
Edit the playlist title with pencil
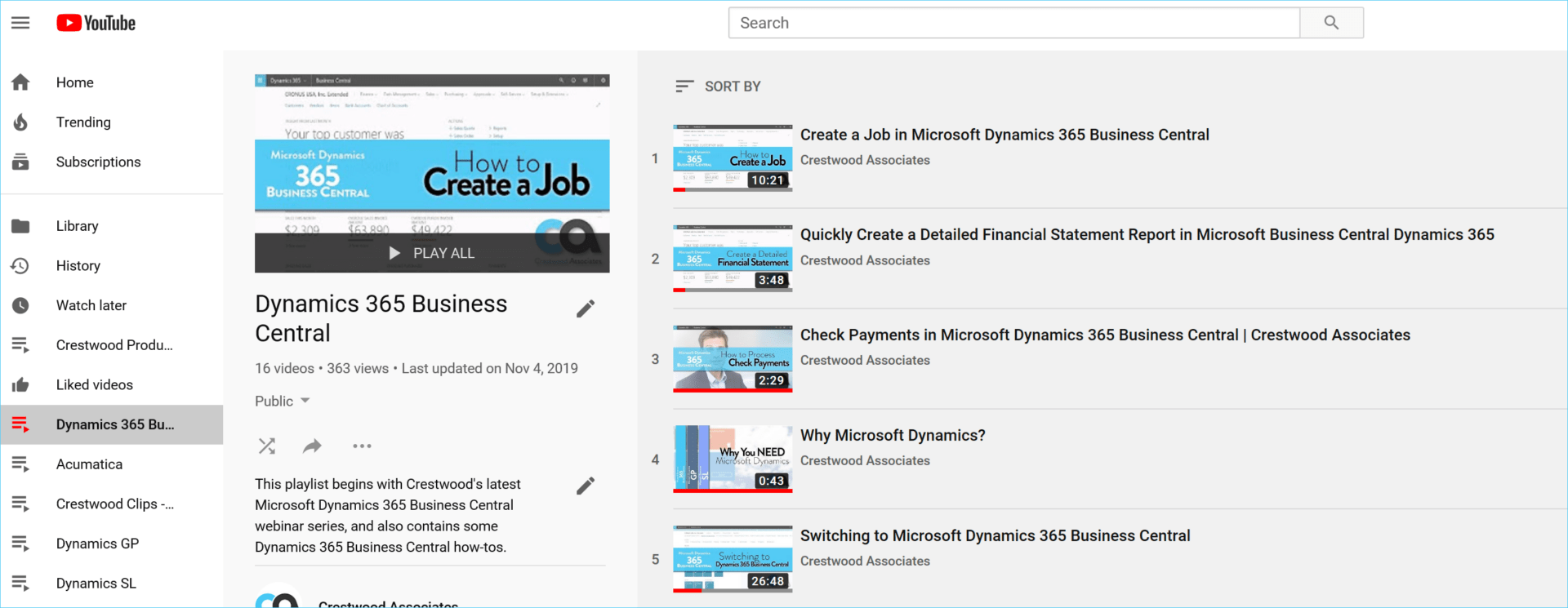[586, 308]
